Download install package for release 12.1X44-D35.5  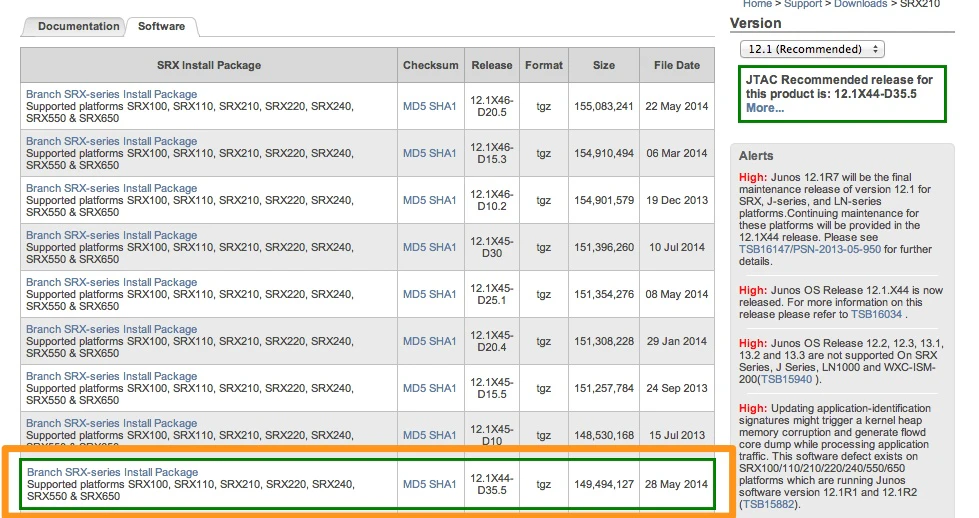pyautogui.click(x=112, y=472)
